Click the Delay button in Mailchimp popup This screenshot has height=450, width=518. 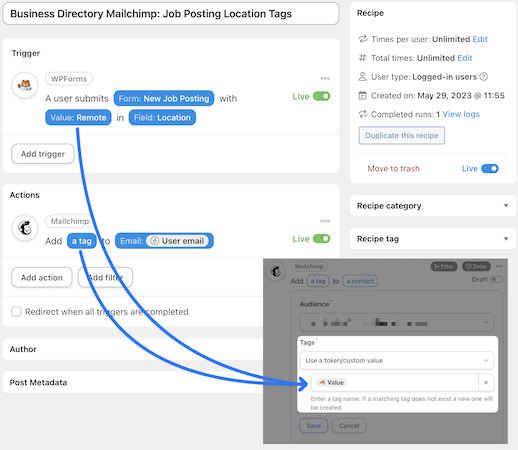click(476, 266)
